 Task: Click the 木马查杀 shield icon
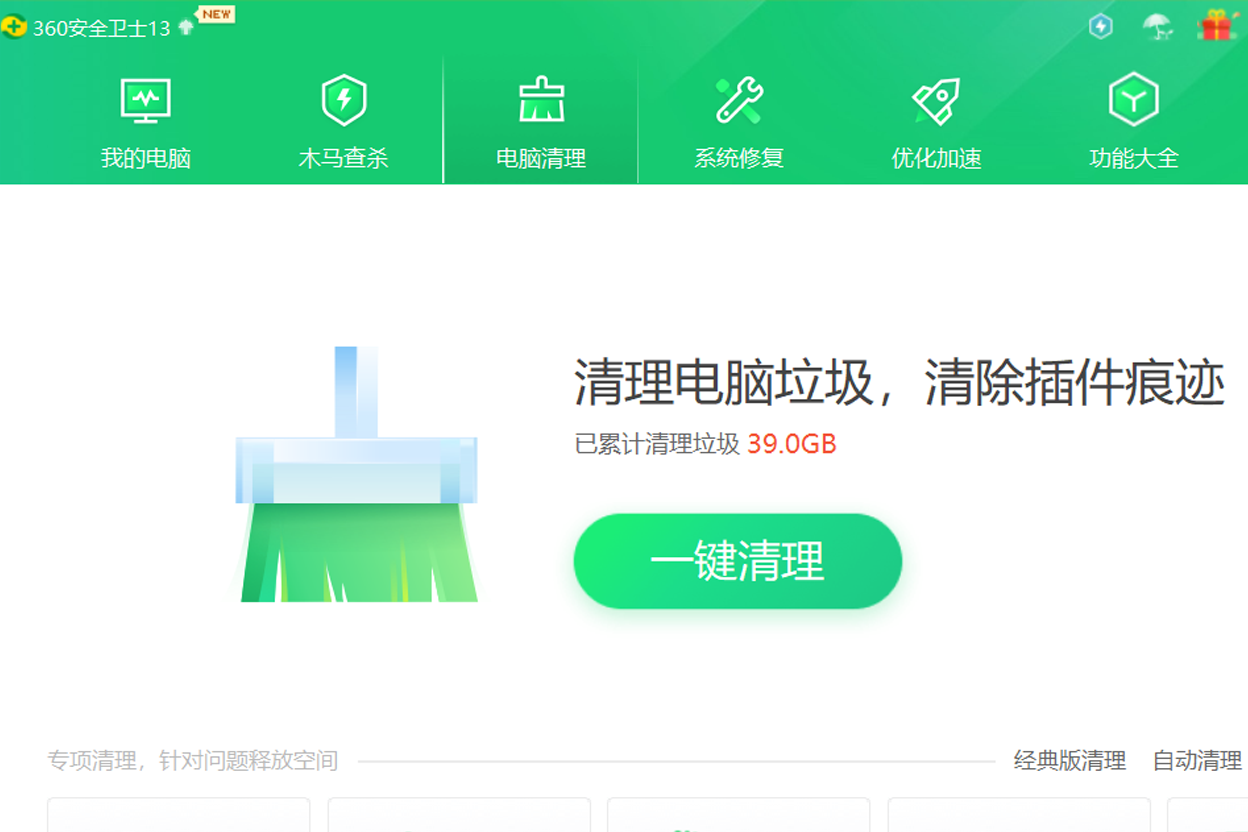344,100
